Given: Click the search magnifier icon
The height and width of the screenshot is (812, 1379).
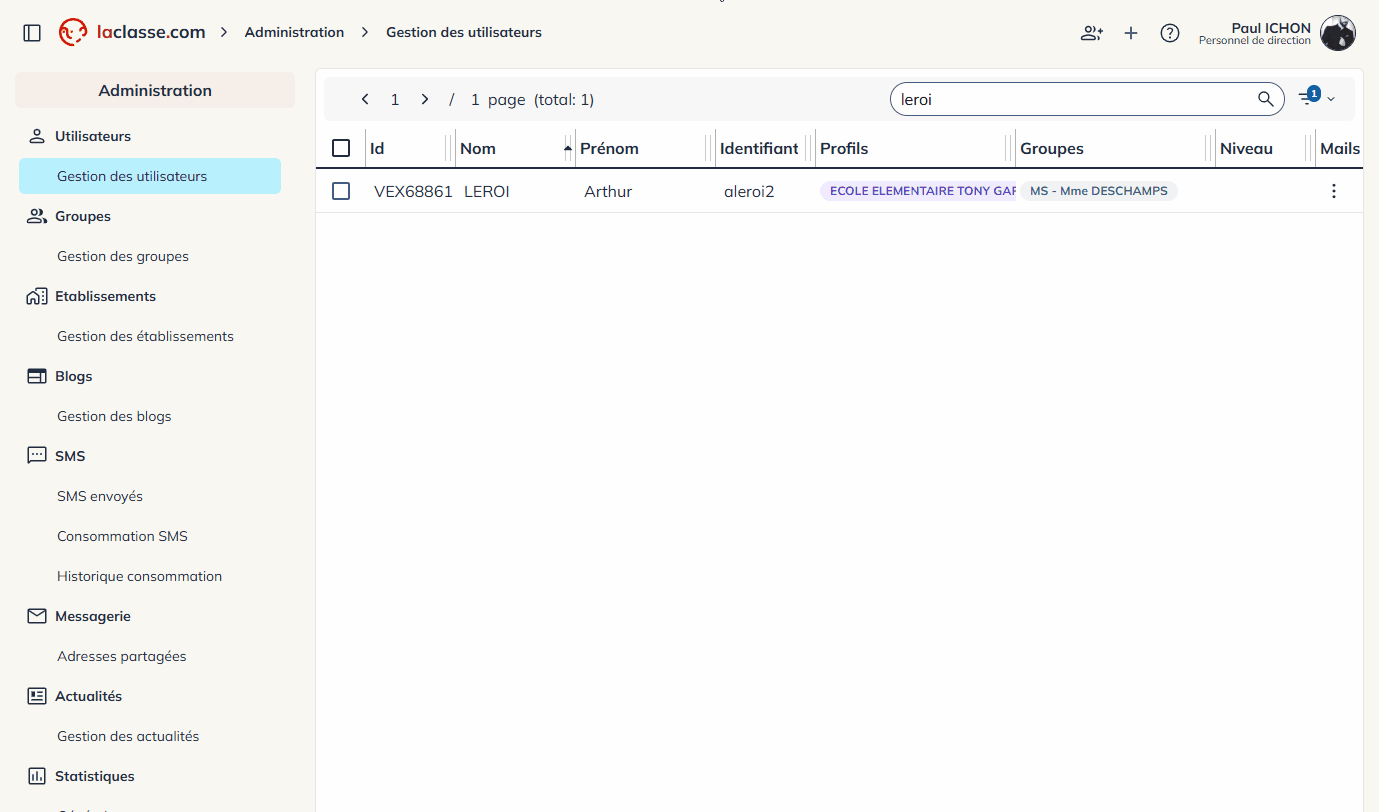Looking at the screenshot, I should click(1266, 99).
